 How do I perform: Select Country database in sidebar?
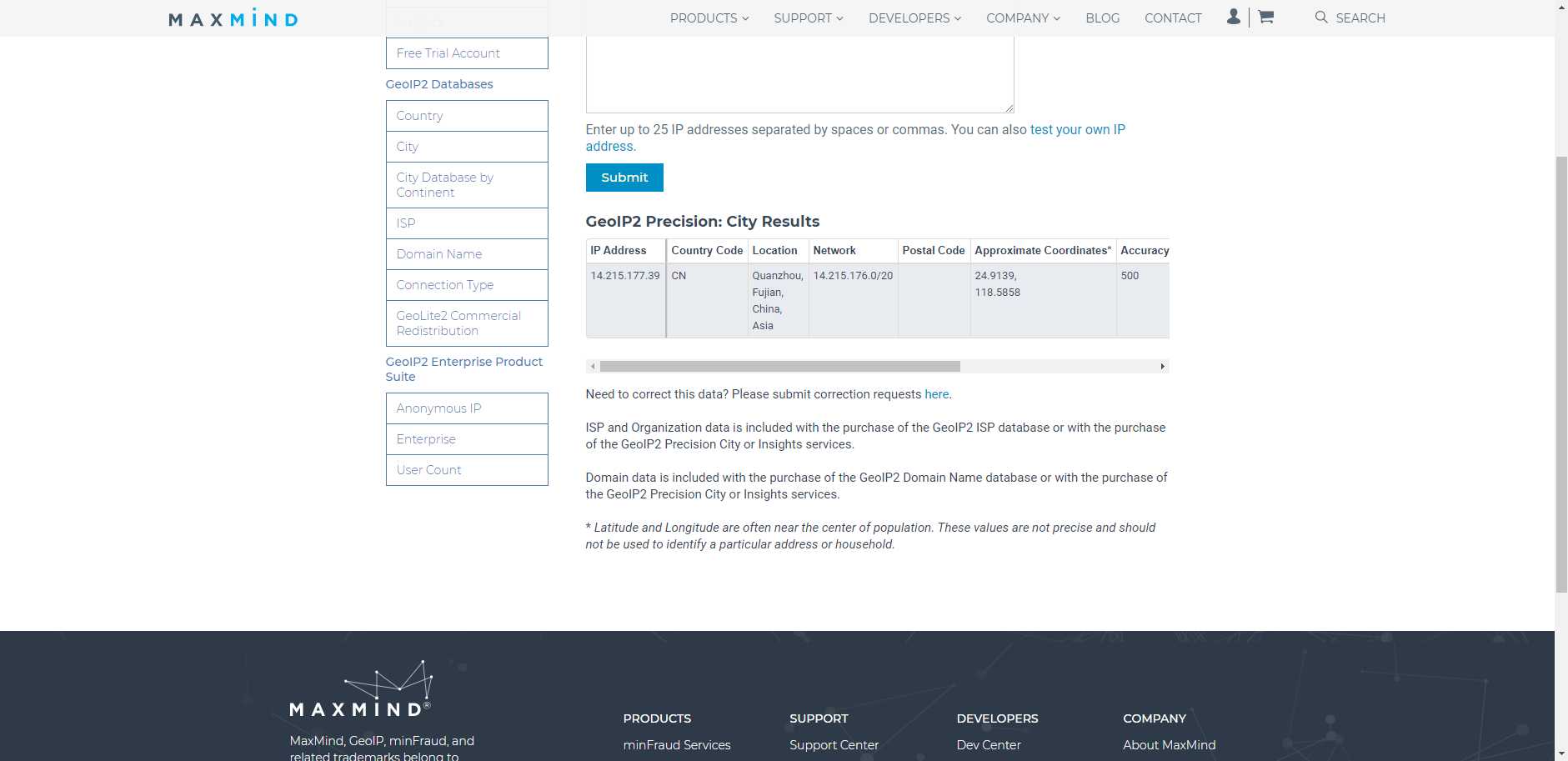click(467, 116)
